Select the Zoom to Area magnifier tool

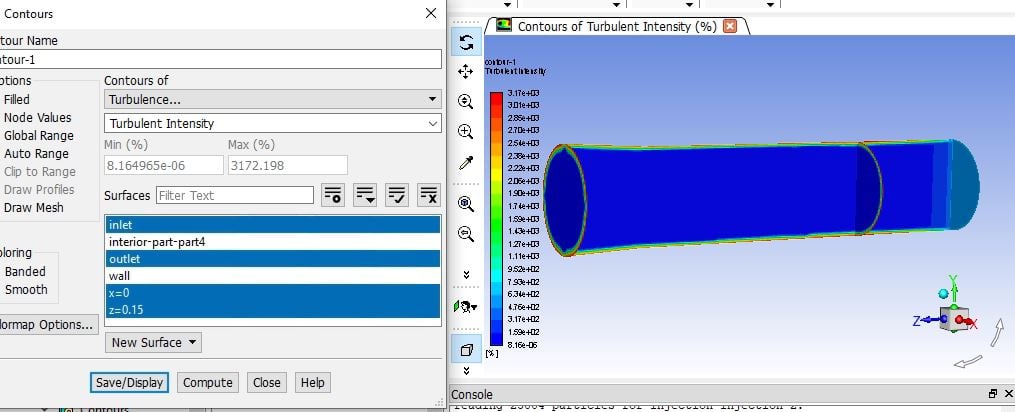click(465, 132)
